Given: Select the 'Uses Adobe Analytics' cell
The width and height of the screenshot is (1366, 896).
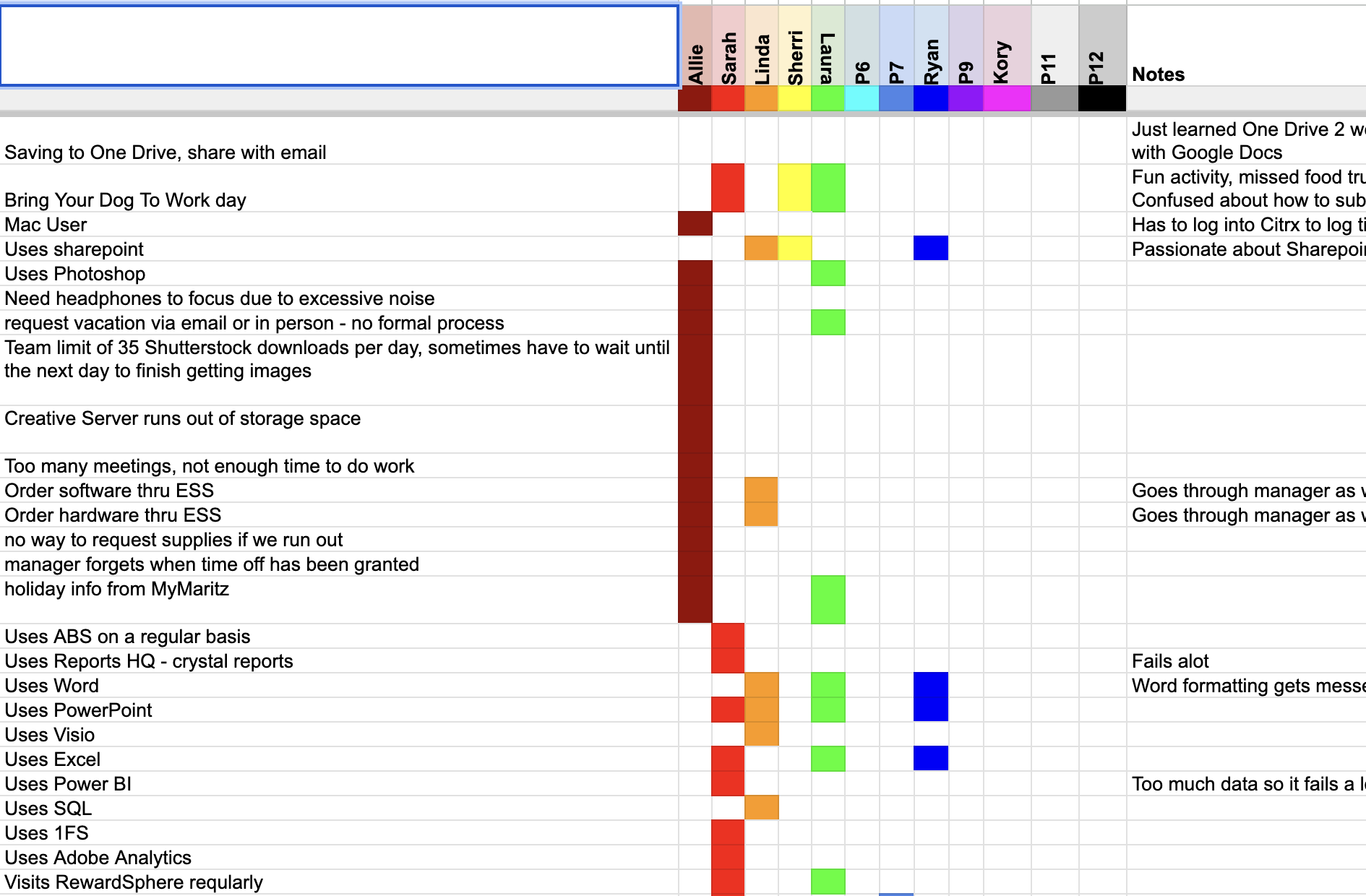Looking at the screenshot, I should [339, 858].
